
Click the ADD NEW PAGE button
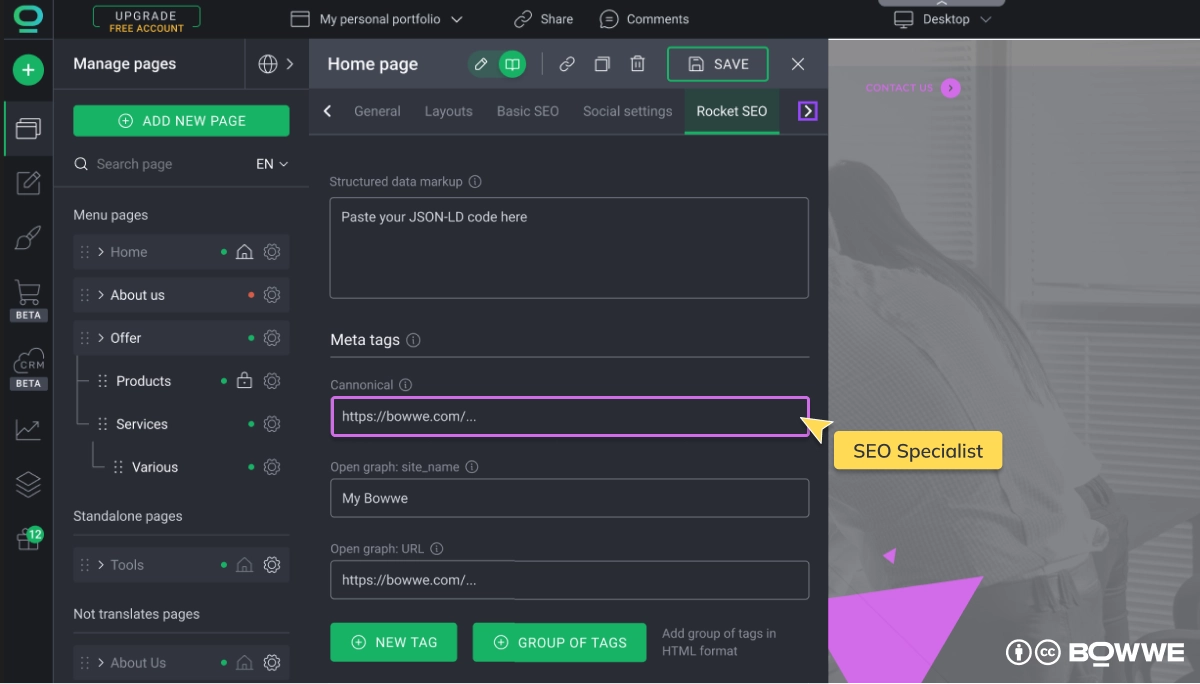click(181, 121)
